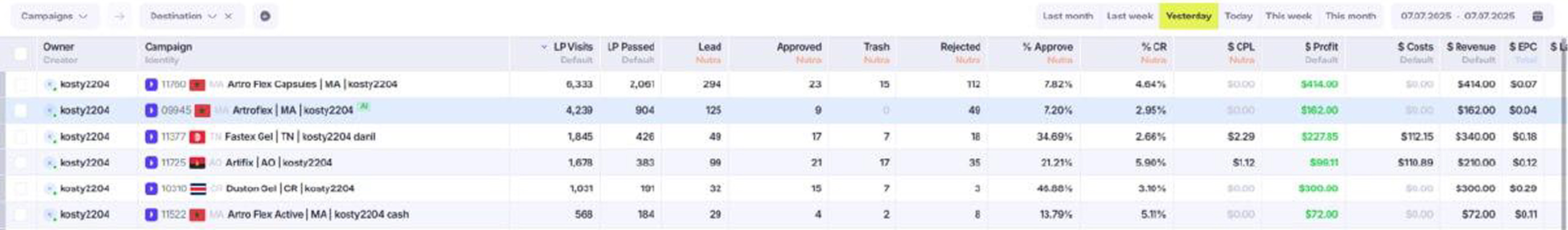The image size is (1568, 230).
Task: Remove the Destination grouping with its X
Action: (x=228, y=17)
